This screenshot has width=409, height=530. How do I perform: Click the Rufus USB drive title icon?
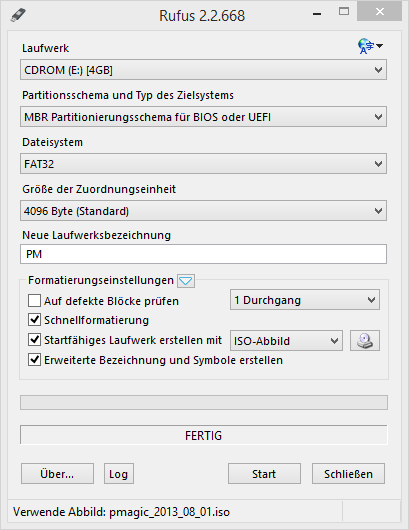click(18, 15)
